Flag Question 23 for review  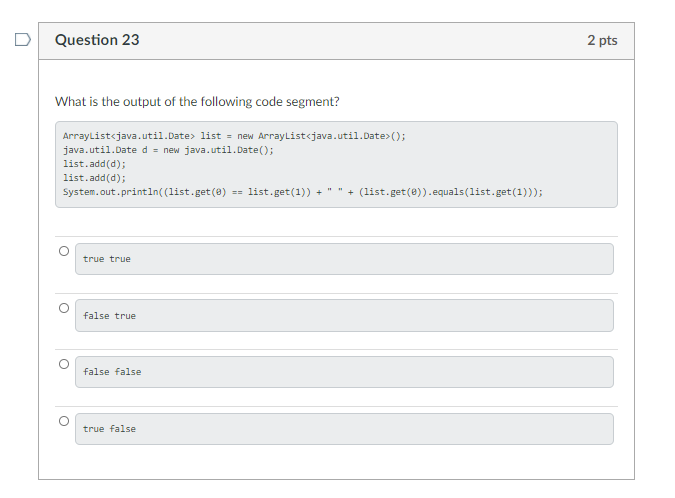pos(22,41)
